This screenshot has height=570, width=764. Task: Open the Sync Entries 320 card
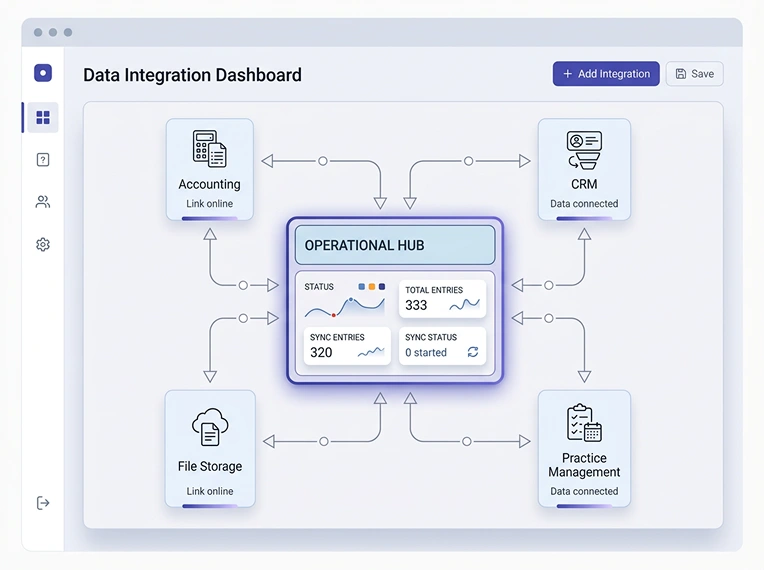347,346
